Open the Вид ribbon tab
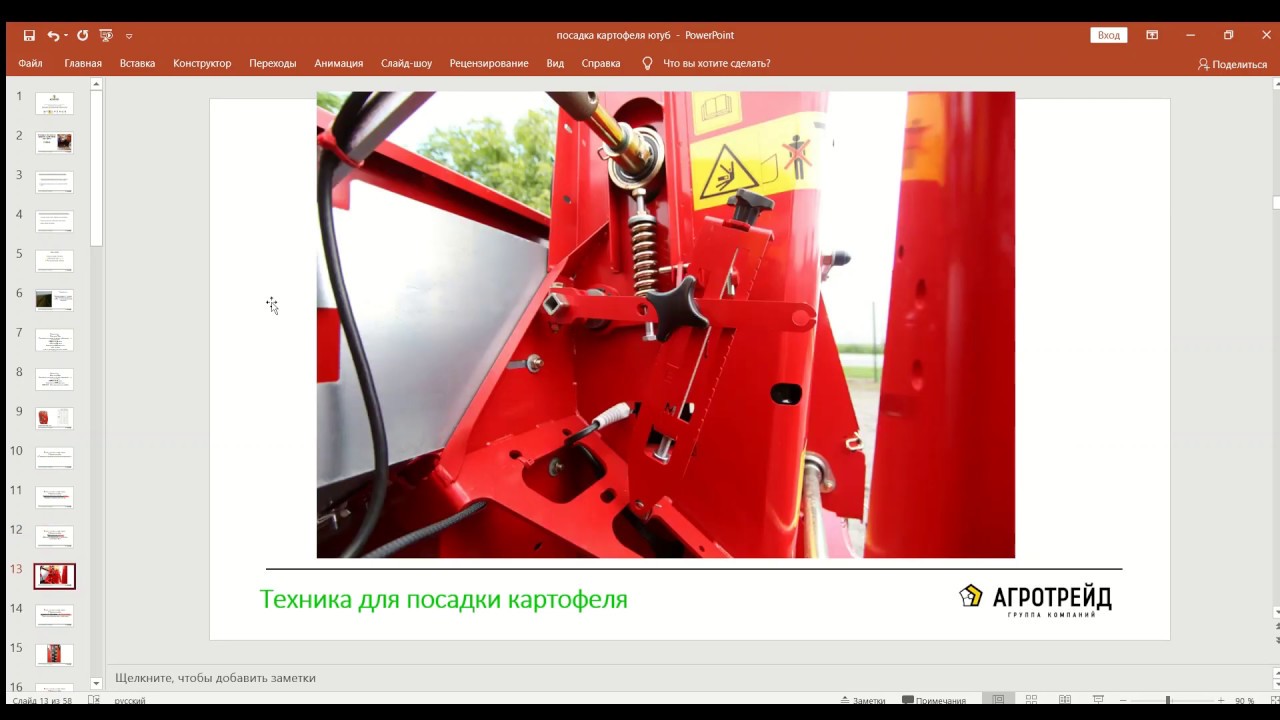 point(555,63)
